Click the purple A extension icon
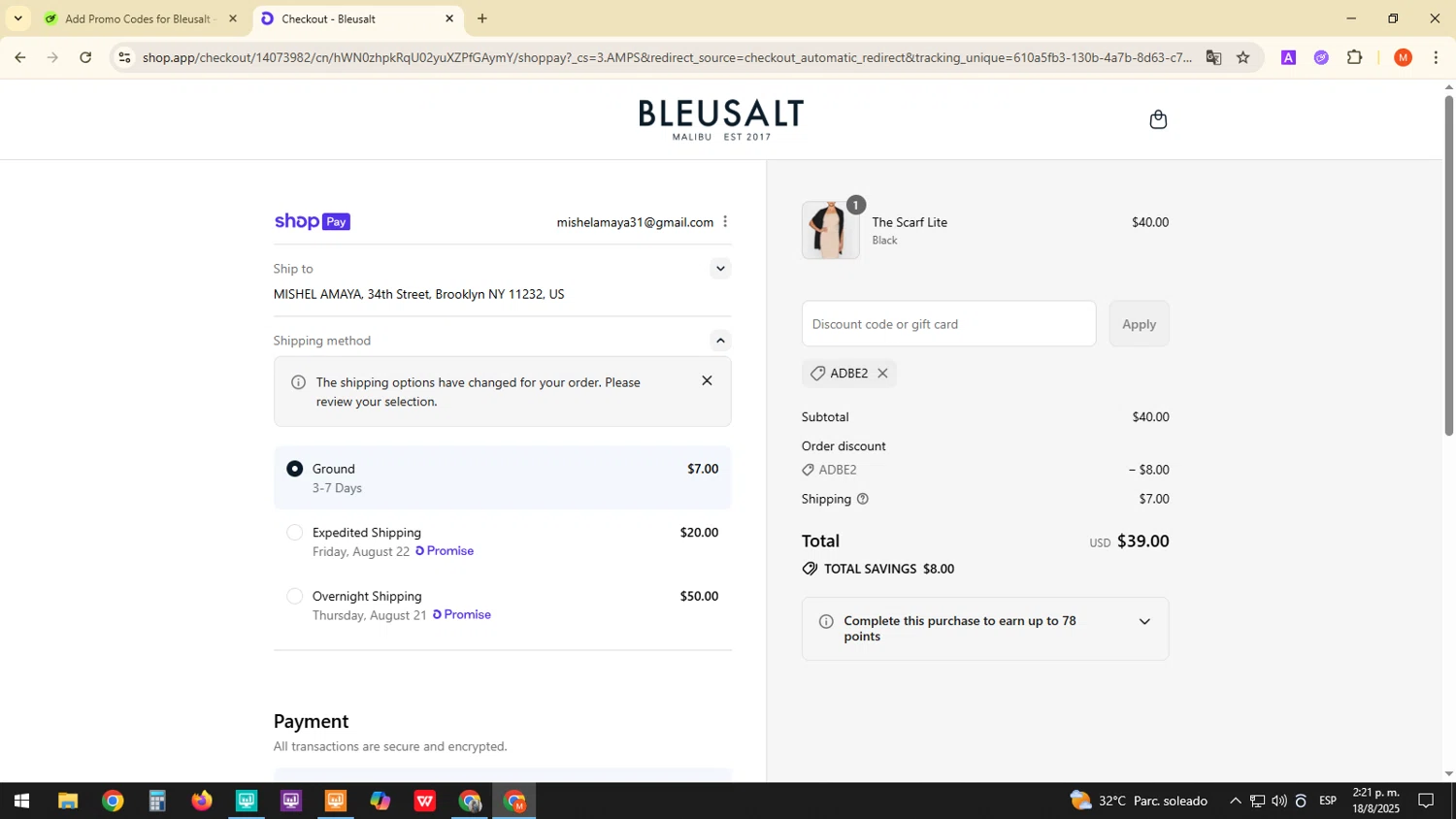The image size is (1456, 819). pos(1288,57)
